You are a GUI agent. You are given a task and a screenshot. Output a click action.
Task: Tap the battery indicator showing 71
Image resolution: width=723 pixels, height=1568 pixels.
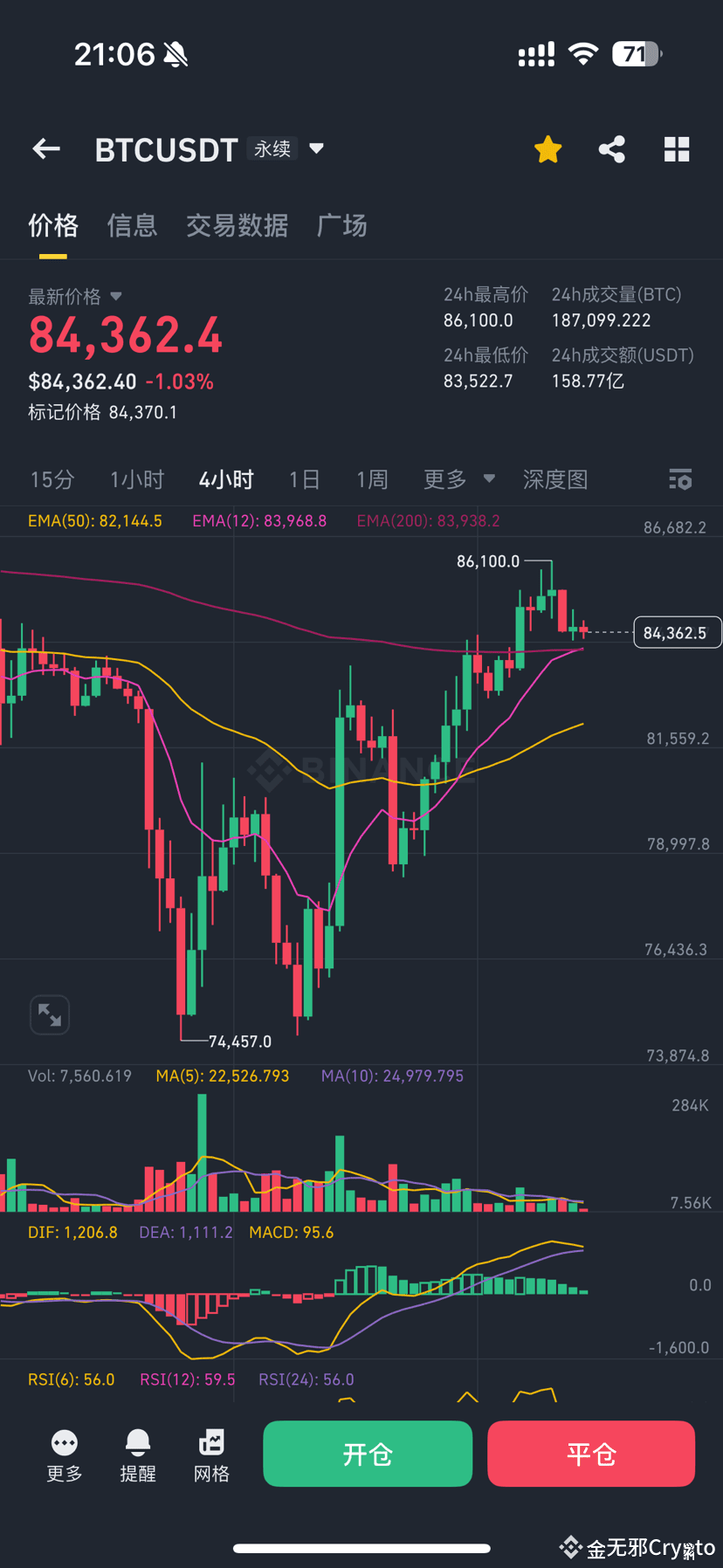click(636, 54)
